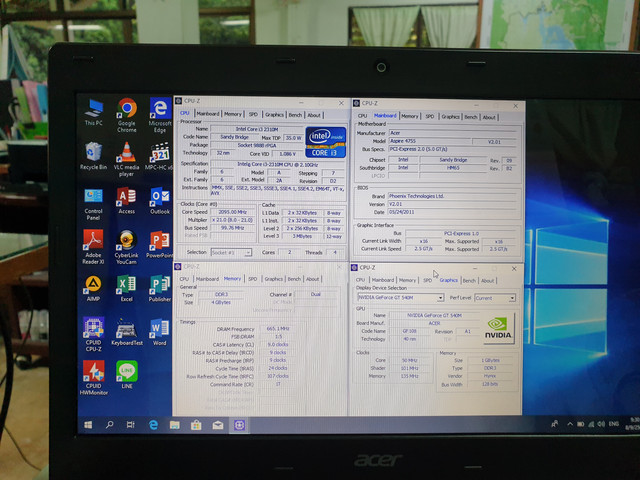Launch Publisher from desktop
640x480 pixels.
(160, 288)
